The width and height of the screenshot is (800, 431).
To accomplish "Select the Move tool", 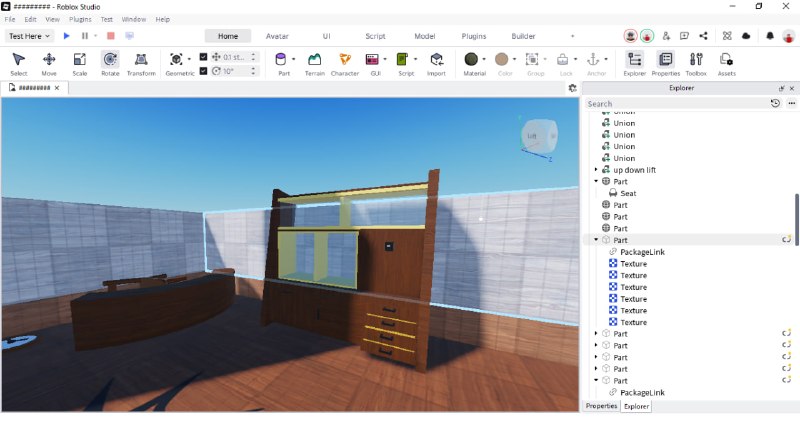I will [x=49, y=64].
